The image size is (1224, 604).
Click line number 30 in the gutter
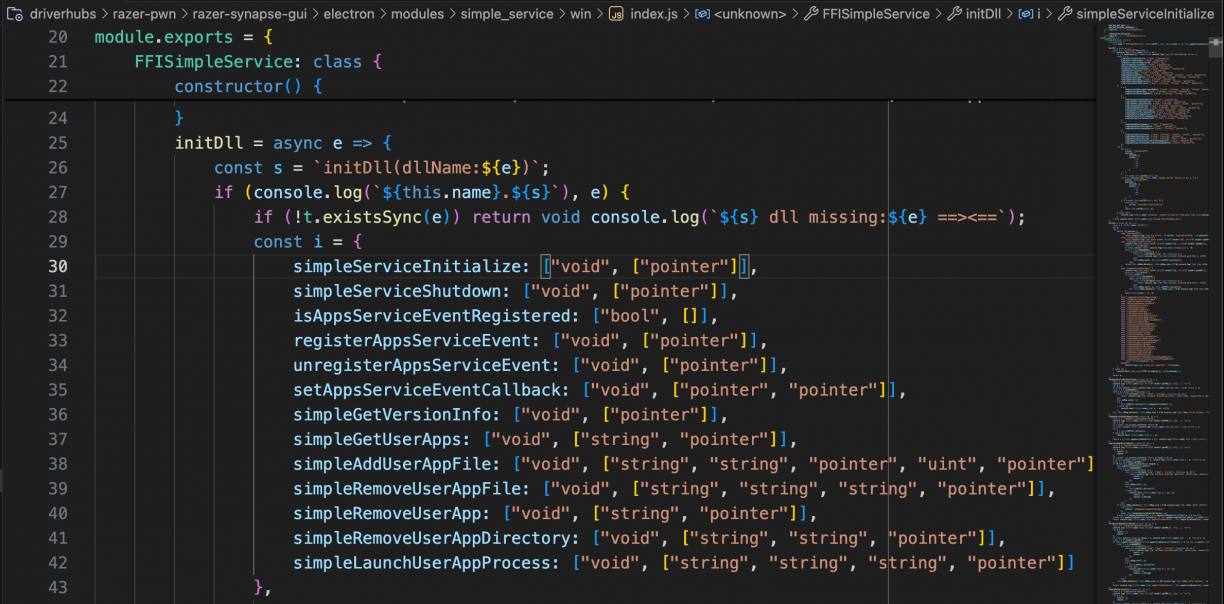pos(58,266)
